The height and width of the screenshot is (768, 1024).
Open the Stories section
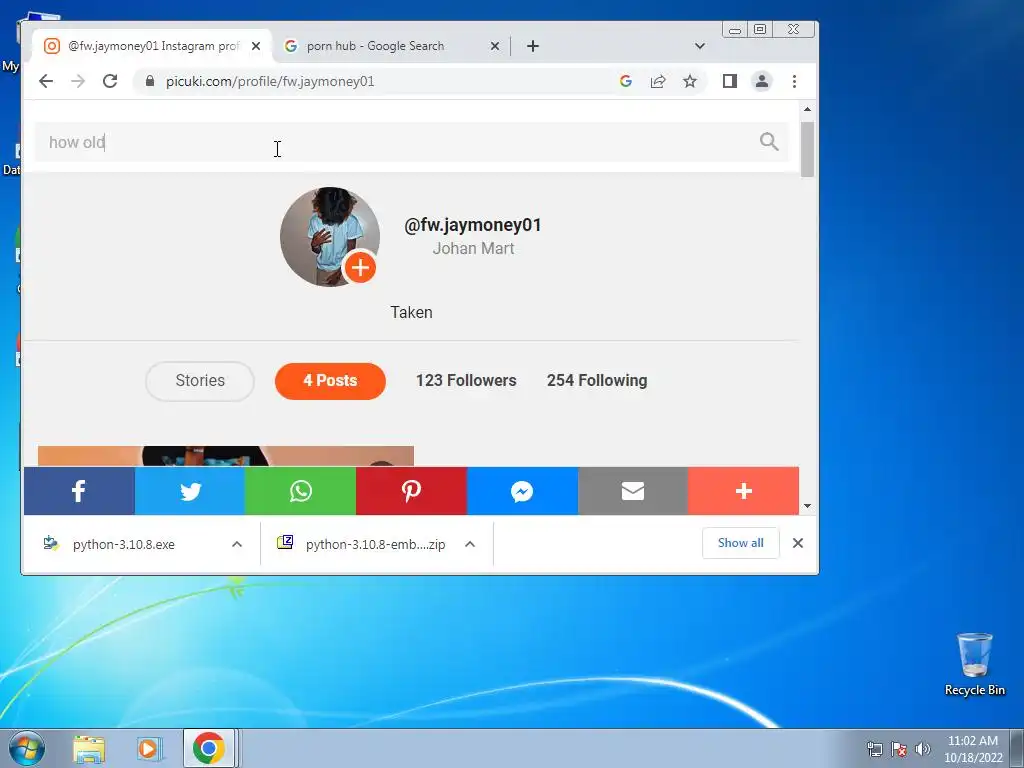(200, 381)
